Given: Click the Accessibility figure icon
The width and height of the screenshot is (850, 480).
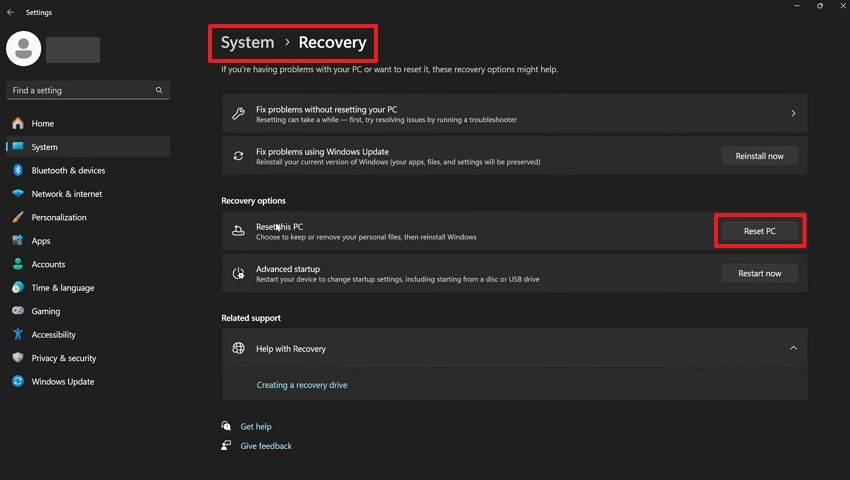Looking at the screenshot, I should pyautogui.click(x=18, y=334).
